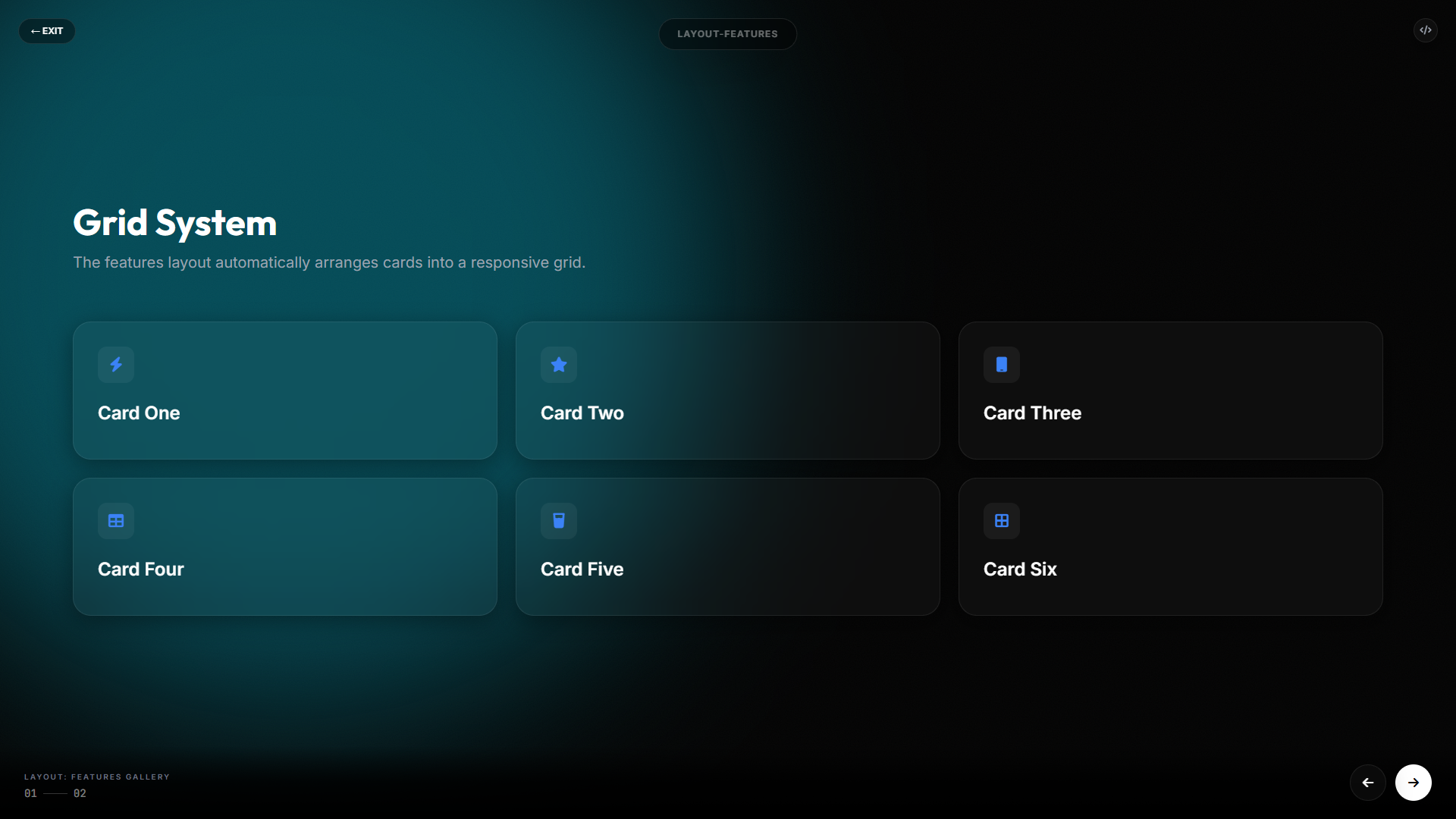The height and width of the screenshot is (819, 1456).
Task: Click the mobile phone icon in Card Three
Action: click(1002, 365)
